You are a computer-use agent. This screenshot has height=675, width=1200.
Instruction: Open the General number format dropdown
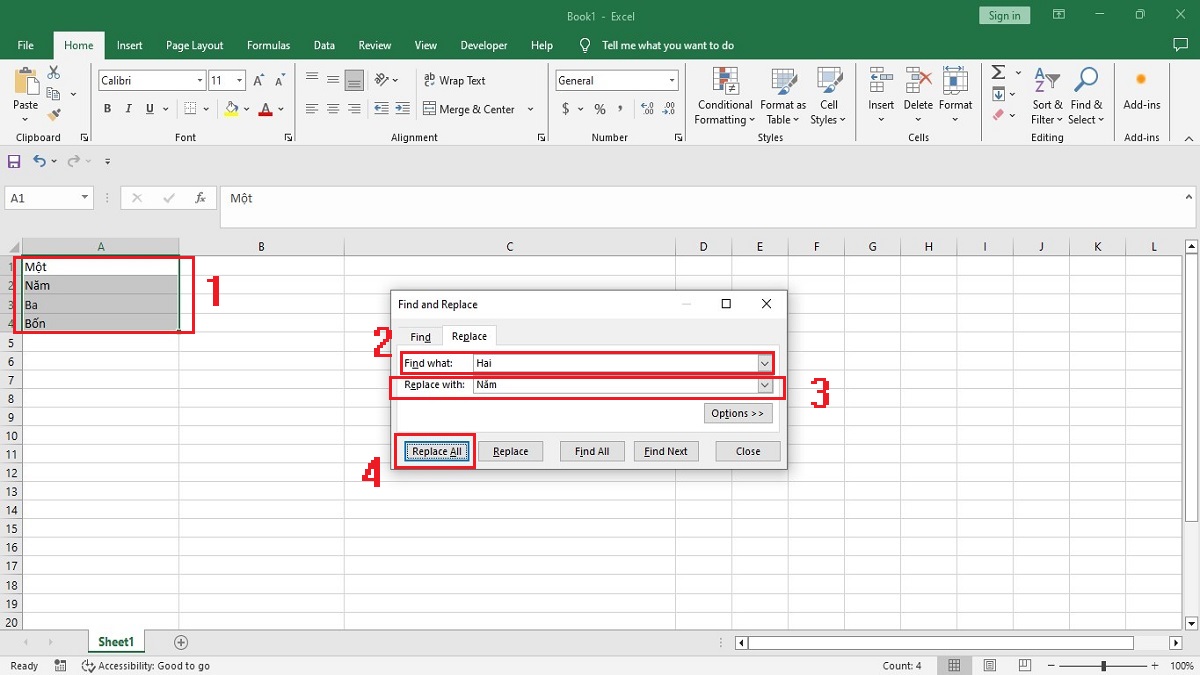pos(671,80)
